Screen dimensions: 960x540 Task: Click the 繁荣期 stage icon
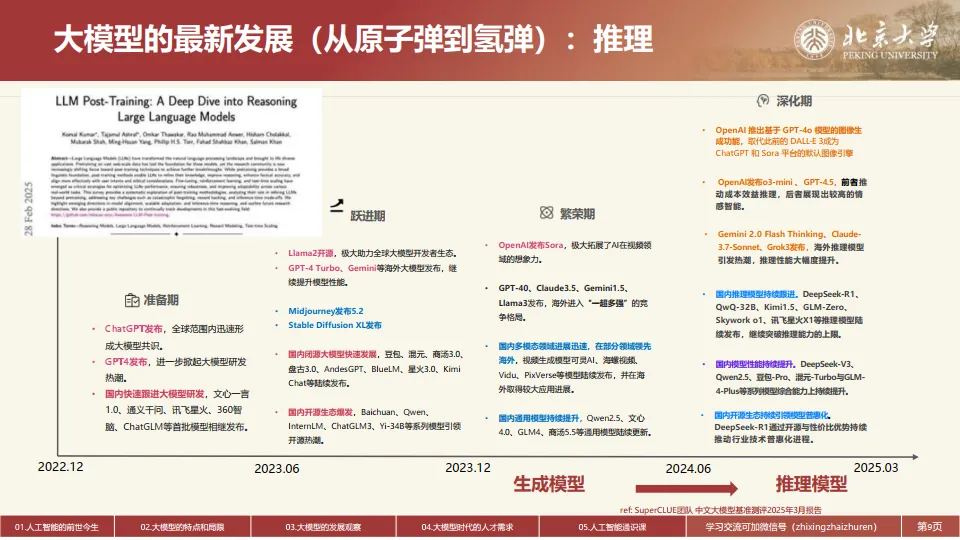[x=547, y=212]
